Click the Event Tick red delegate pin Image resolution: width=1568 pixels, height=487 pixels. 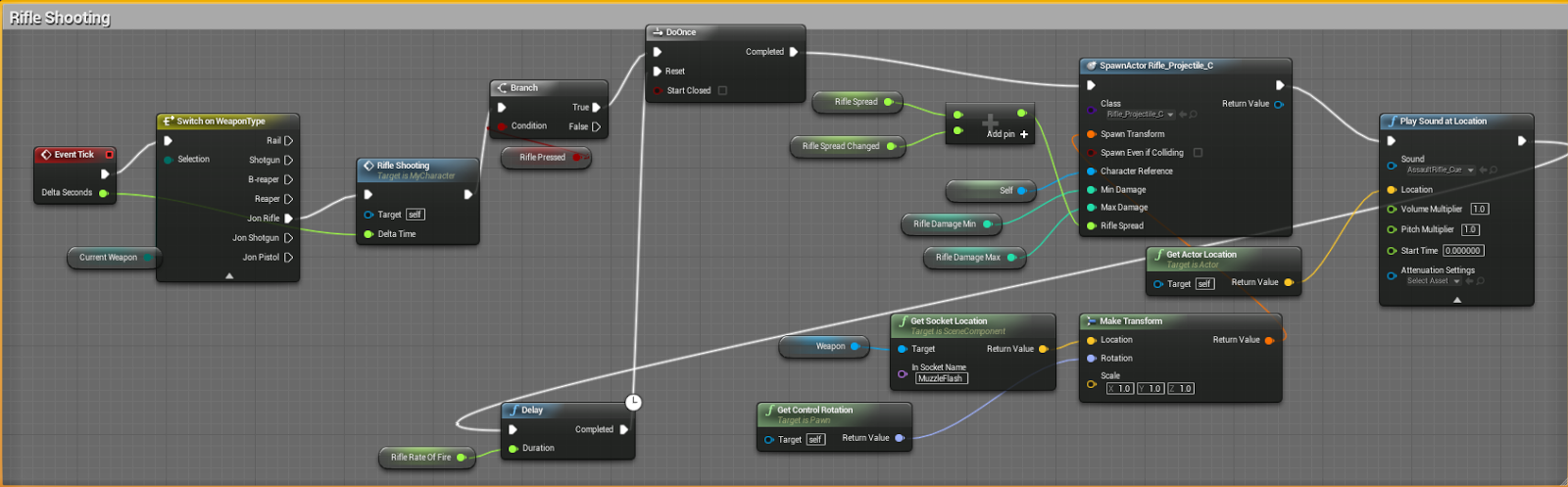coord(109,155)
